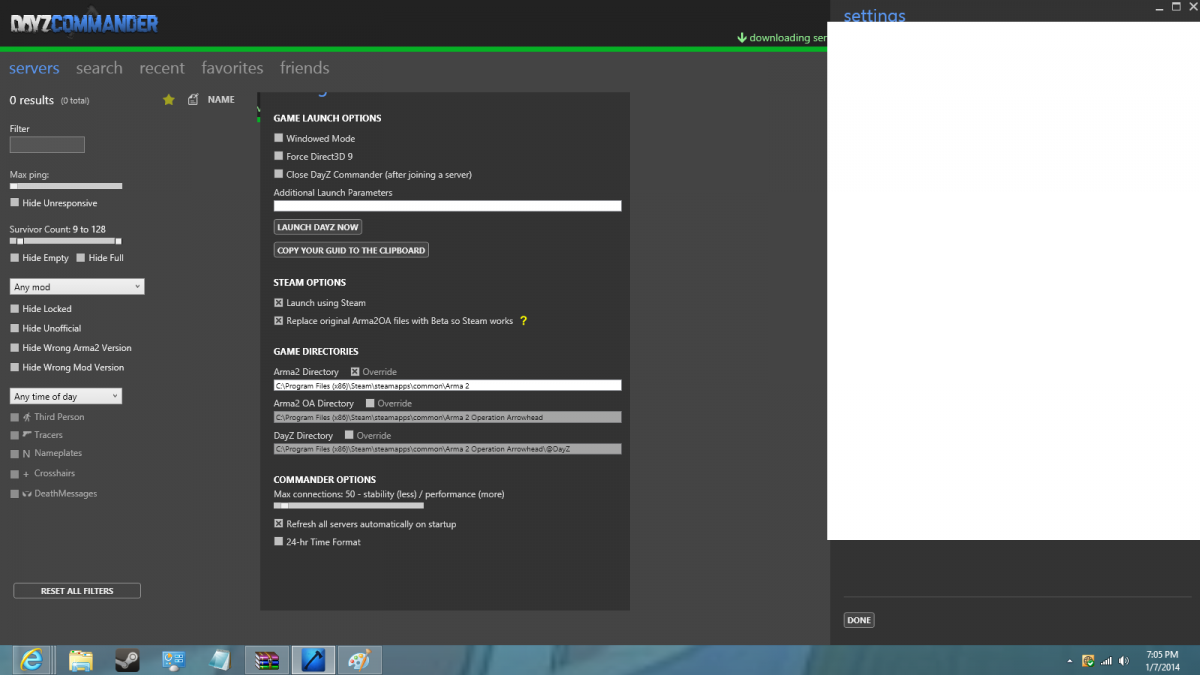Switch to the favorites tab
The height and width of the screenshot is (678, 1200).
[232, 68]
